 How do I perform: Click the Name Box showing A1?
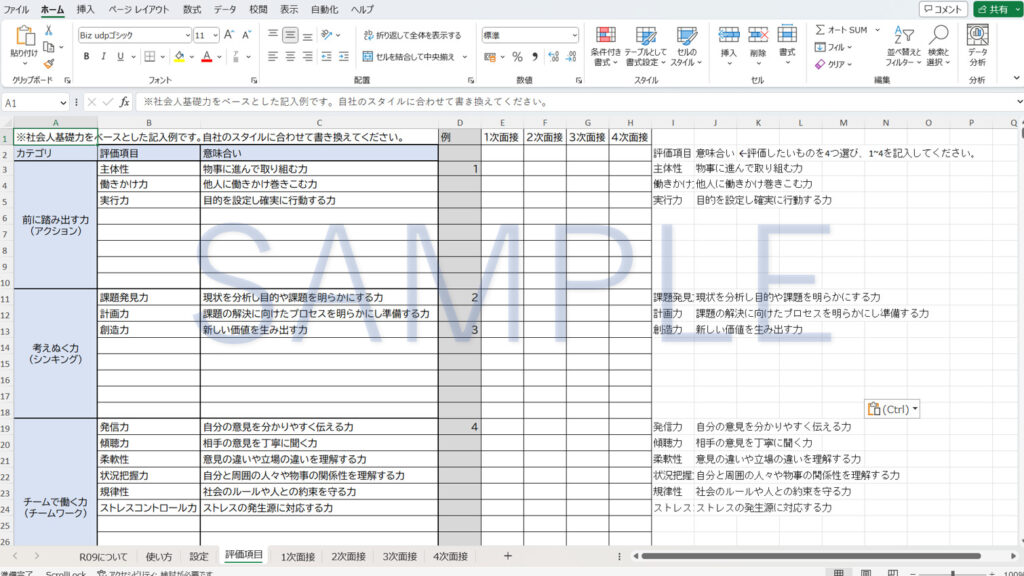click(30, 102)
